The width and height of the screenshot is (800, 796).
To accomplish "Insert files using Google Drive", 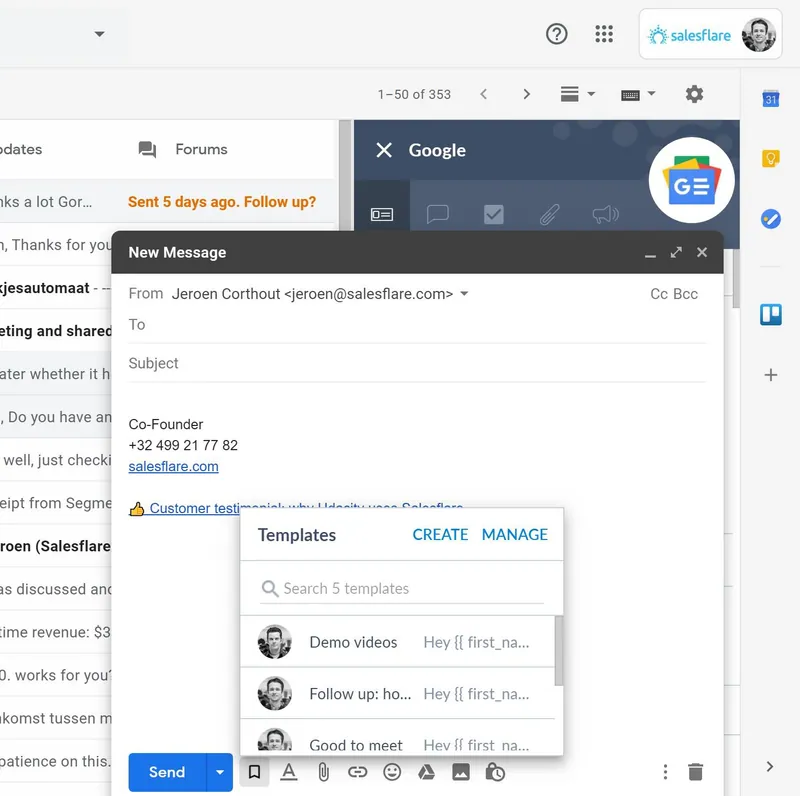I will coord(427,772).
